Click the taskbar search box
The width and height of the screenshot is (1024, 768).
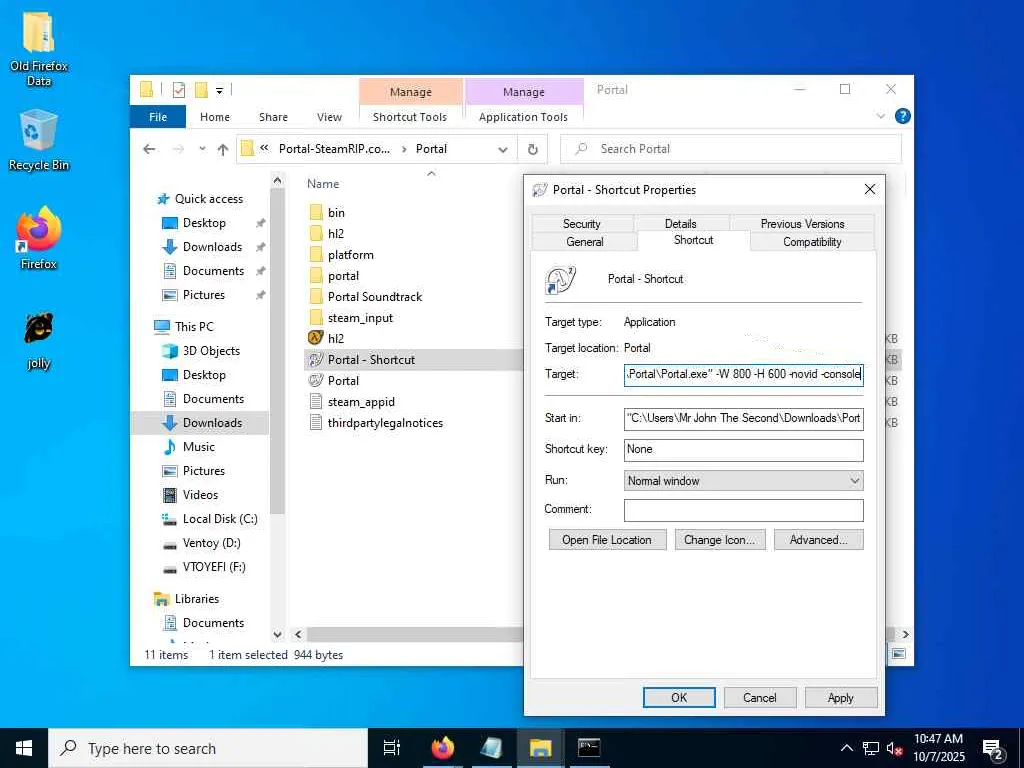208,748
